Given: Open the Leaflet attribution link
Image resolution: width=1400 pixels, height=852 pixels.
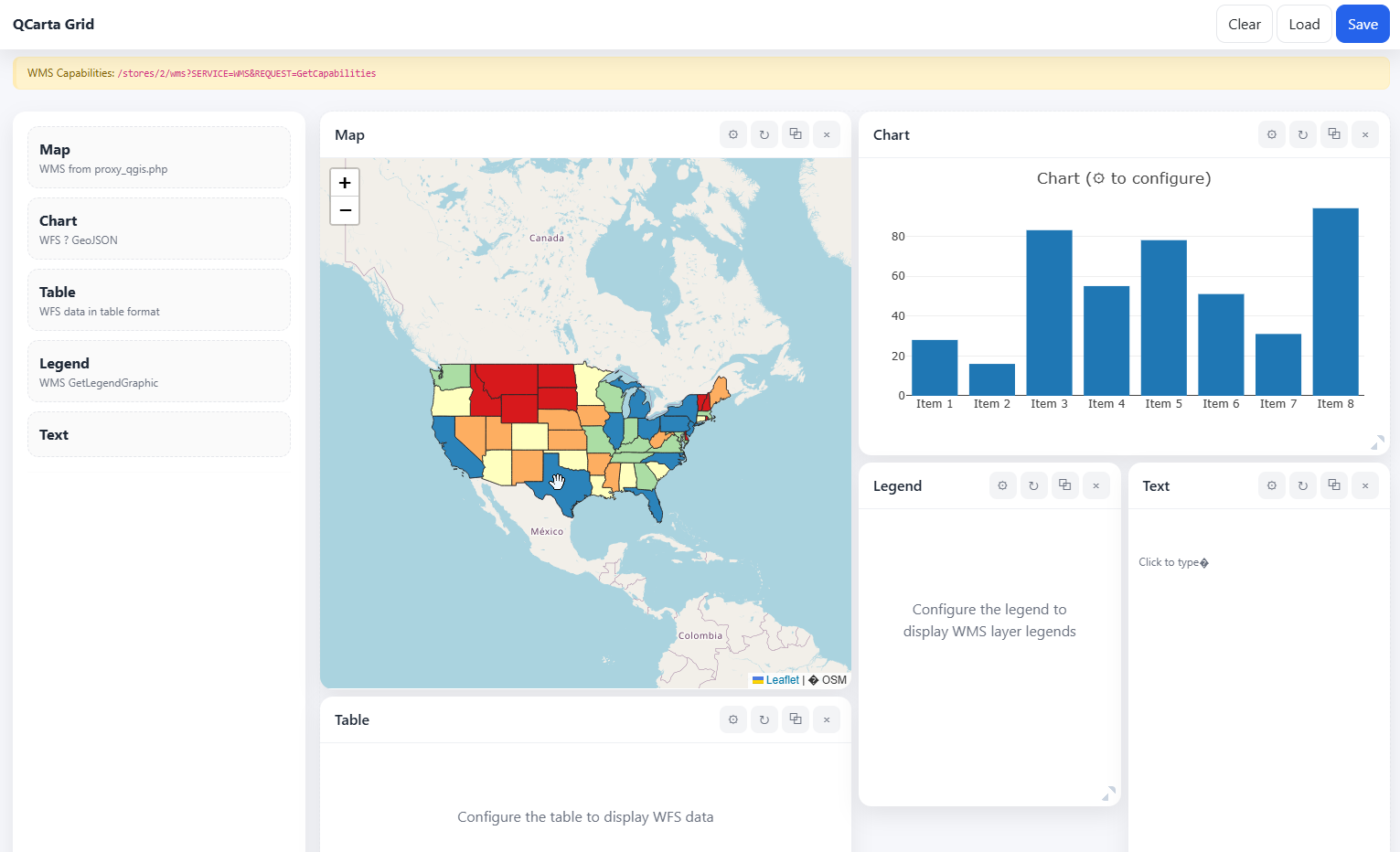Looking at the screenshot, I should tap(775, 680).
